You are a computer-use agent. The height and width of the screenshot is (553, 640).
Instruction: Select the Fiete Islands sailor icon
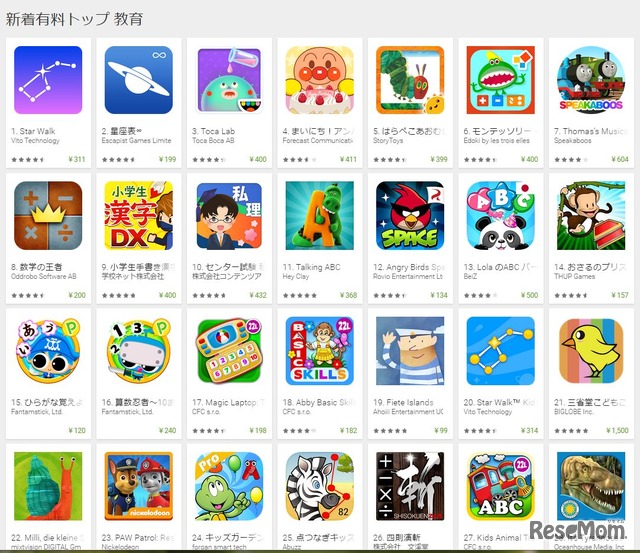[x=410, y=351]
